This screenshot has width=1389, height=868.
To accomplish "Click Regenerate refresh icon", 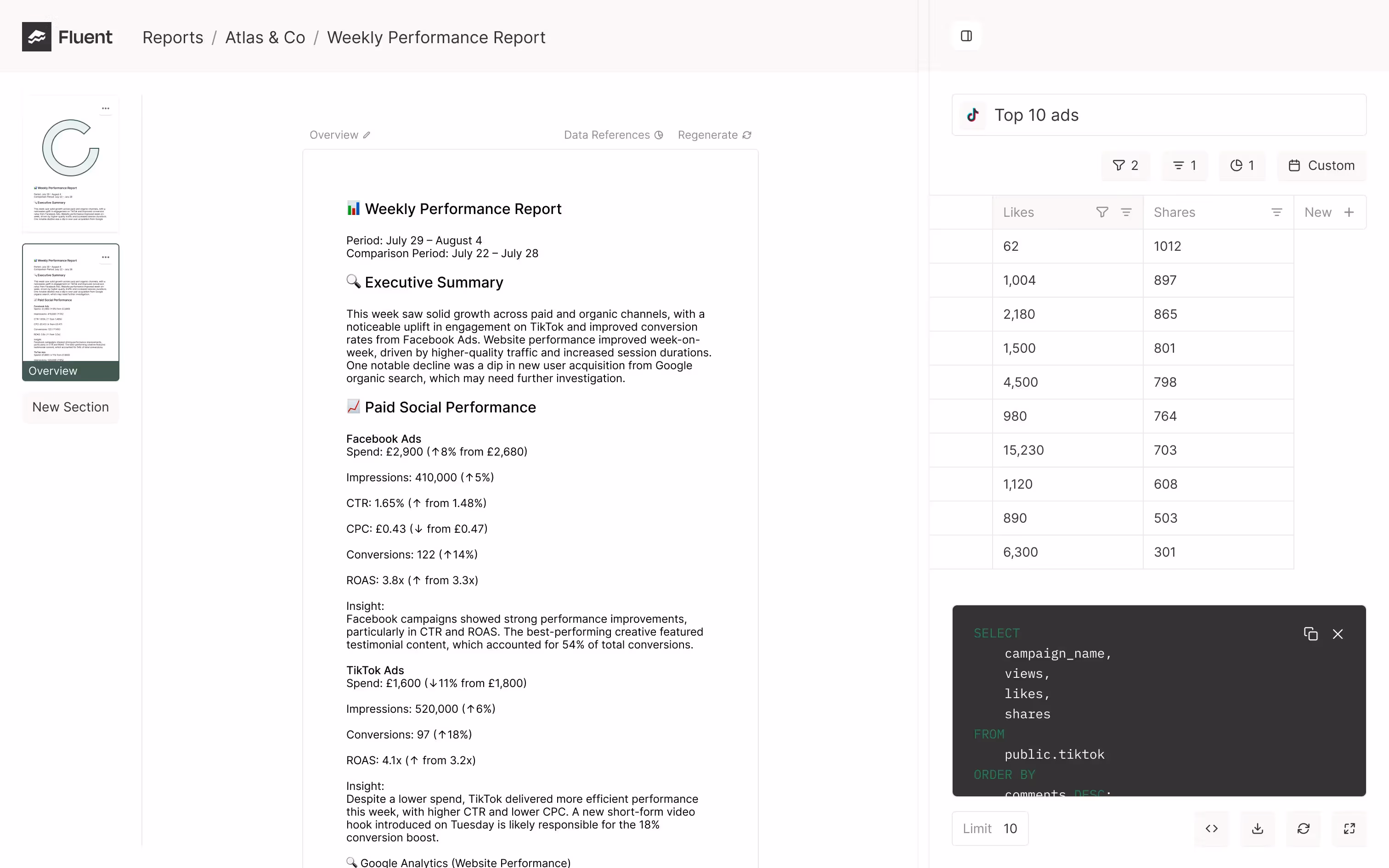I will pyautogui.click(x=747, y=135).
